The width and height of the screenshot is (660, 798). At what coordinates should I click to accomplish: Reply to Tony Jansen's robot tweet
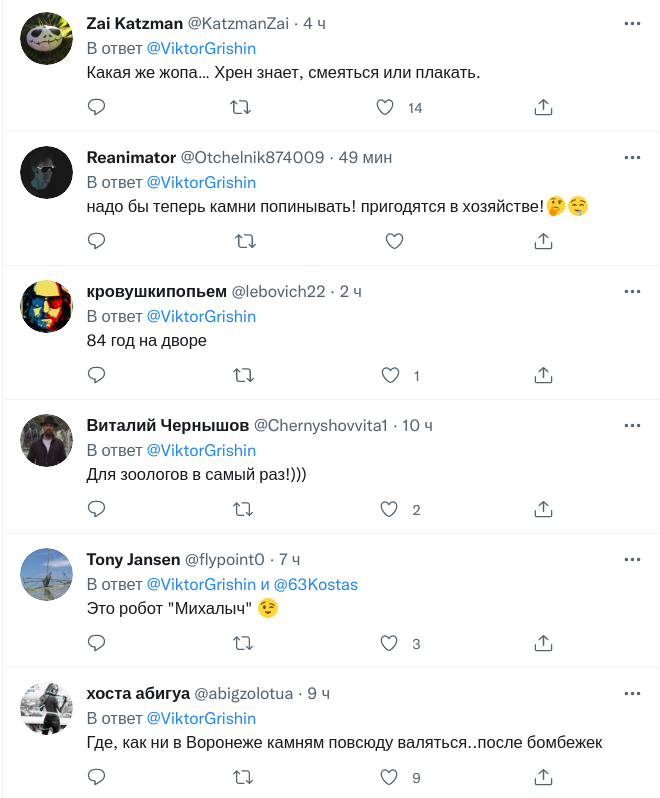pyautogui.click(x=97, y=643)
